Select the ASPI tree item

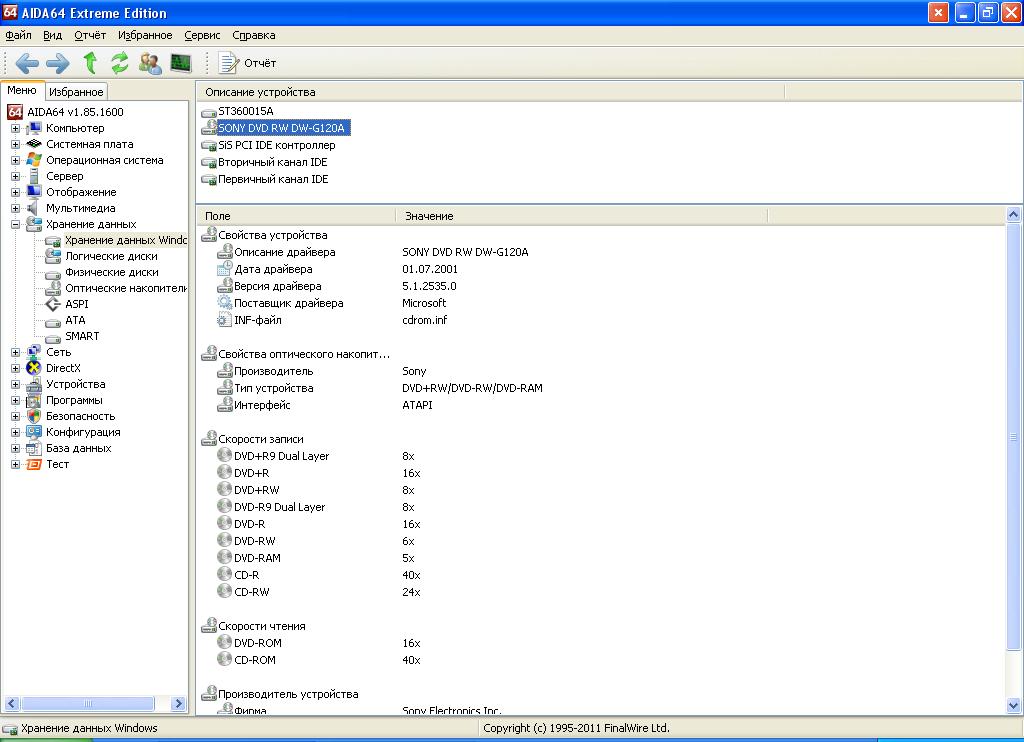pyautogui.click(x=76, y=304)
